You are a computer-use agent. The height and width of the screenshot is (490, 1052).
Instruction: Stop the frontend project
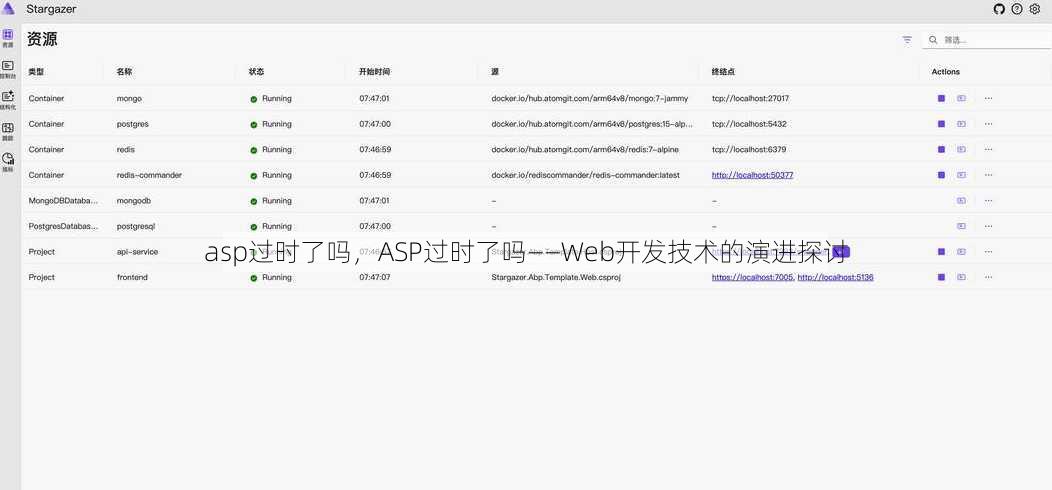click(941, 277)
